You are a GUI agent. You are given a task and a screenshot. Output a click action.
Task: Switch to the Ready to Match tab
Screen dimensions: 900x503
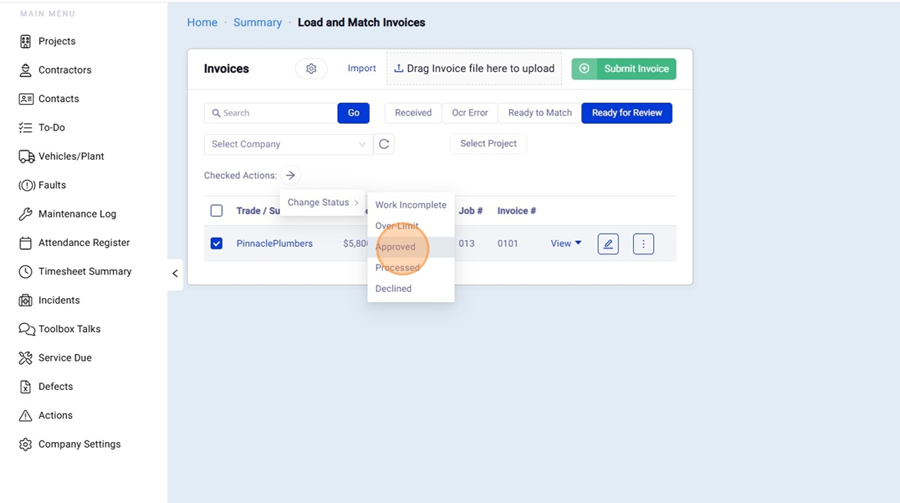[x=540, y=113]
